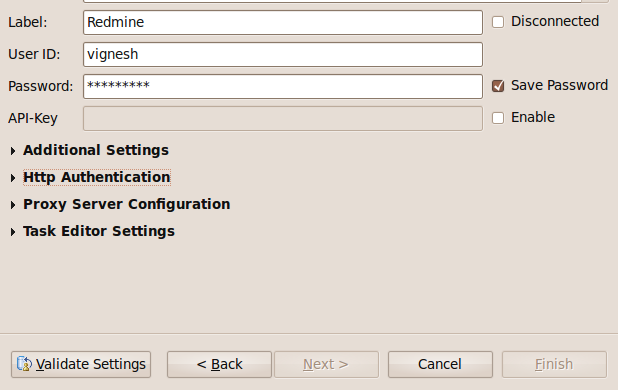Click the Next button
The width and height of the screenshot is (618, 390).
(326, 364)
